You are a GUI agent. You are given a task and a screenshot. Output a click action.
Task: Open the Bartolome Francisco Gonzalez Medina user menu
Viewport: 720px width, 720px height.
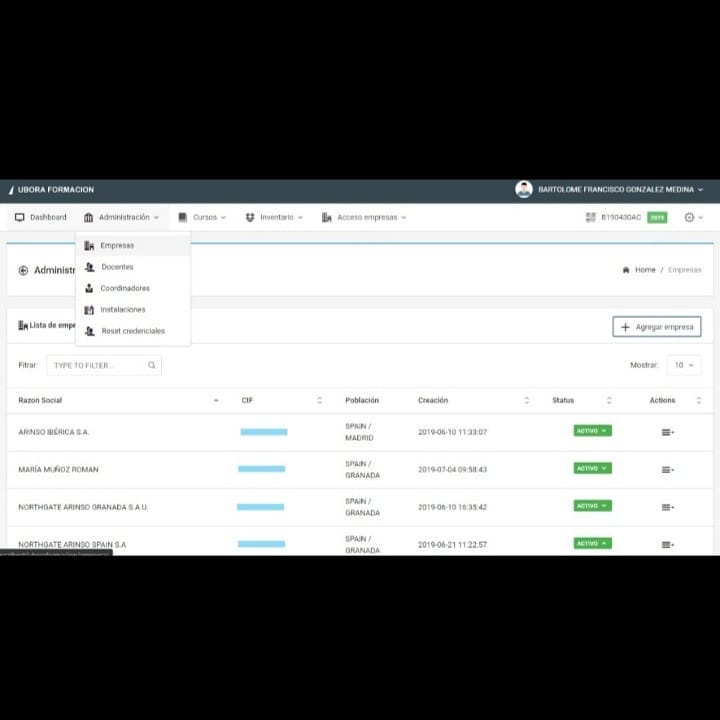click(x=620, y=189)
